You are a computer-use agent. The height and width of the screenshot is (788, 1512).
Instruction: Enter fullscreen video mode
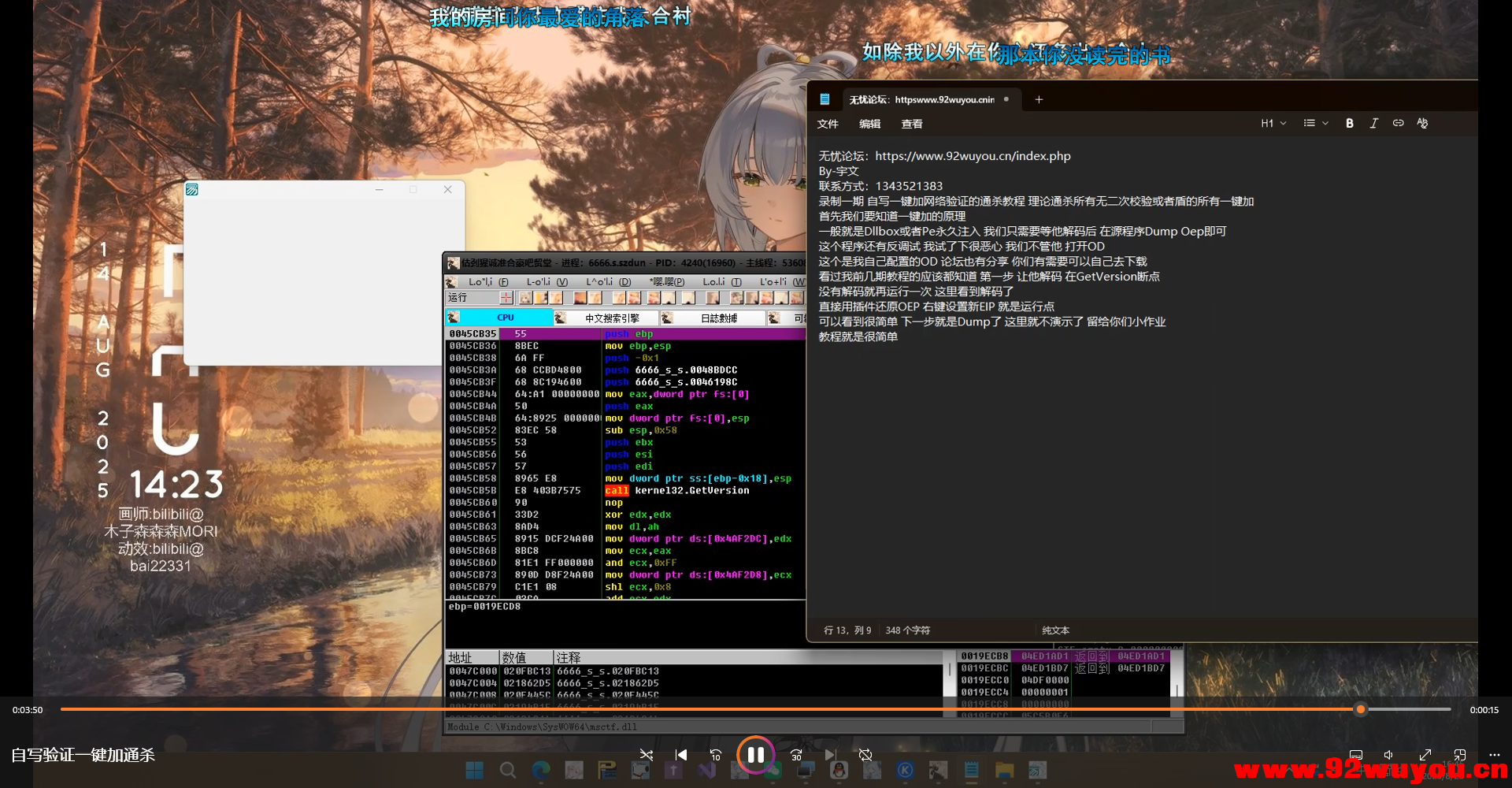tap(1425, 755)
